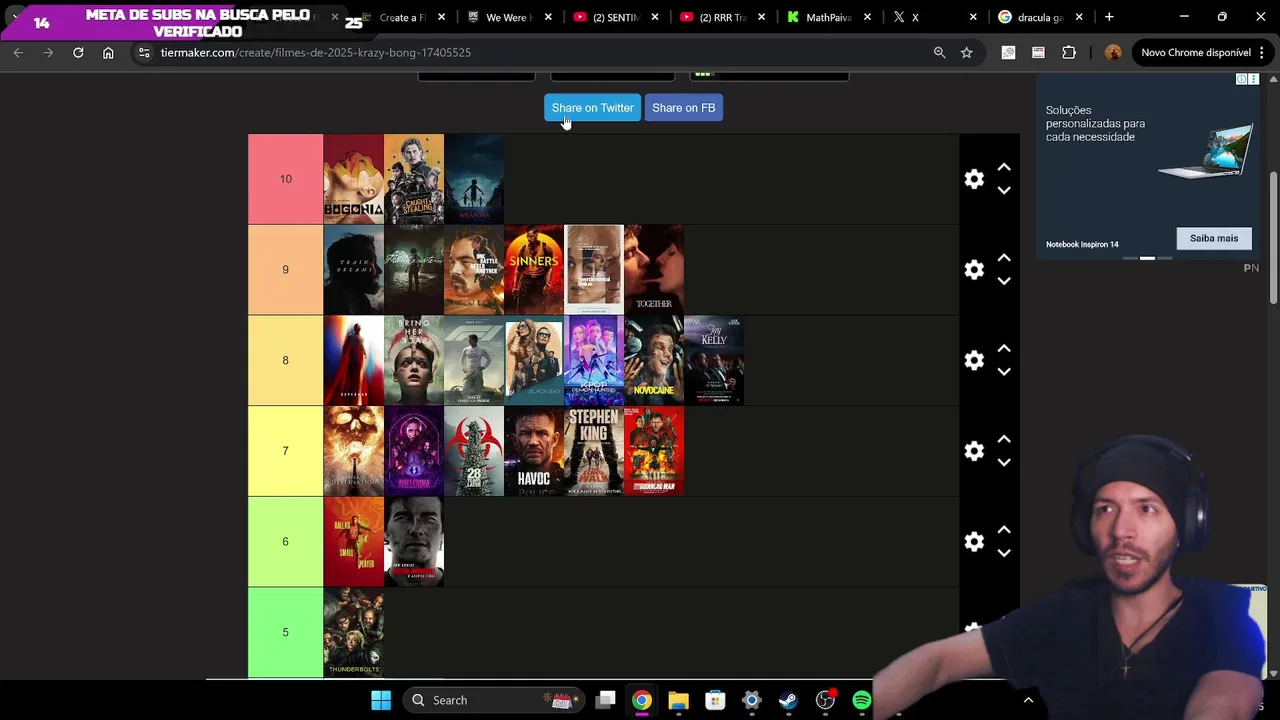
Task: Show hidden system tray icons
Action: coord(1028,700)
